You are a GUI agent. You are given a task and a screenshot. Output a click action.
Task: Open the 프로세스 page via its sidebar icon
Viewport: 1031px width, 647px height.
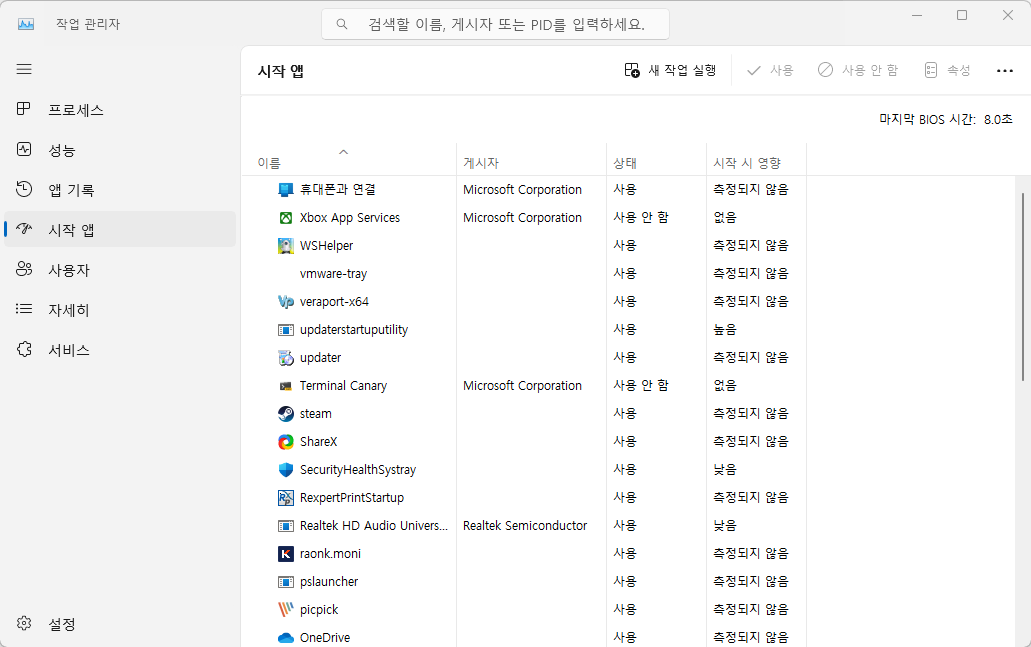pyautogui.click(x=24, y=110)
